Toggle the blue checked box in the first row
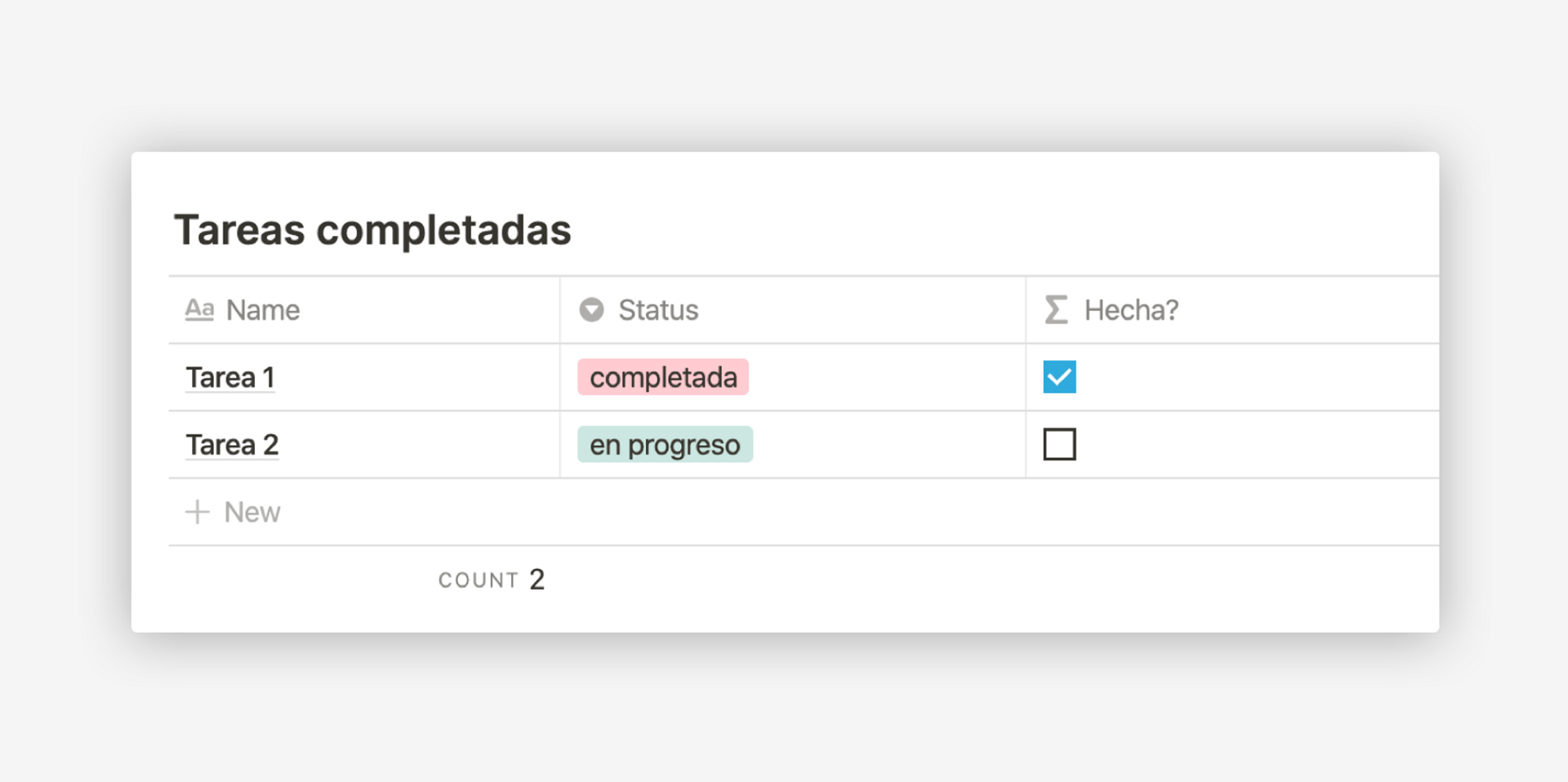Screen dimensions: 1568x782 pos(1059,376)
